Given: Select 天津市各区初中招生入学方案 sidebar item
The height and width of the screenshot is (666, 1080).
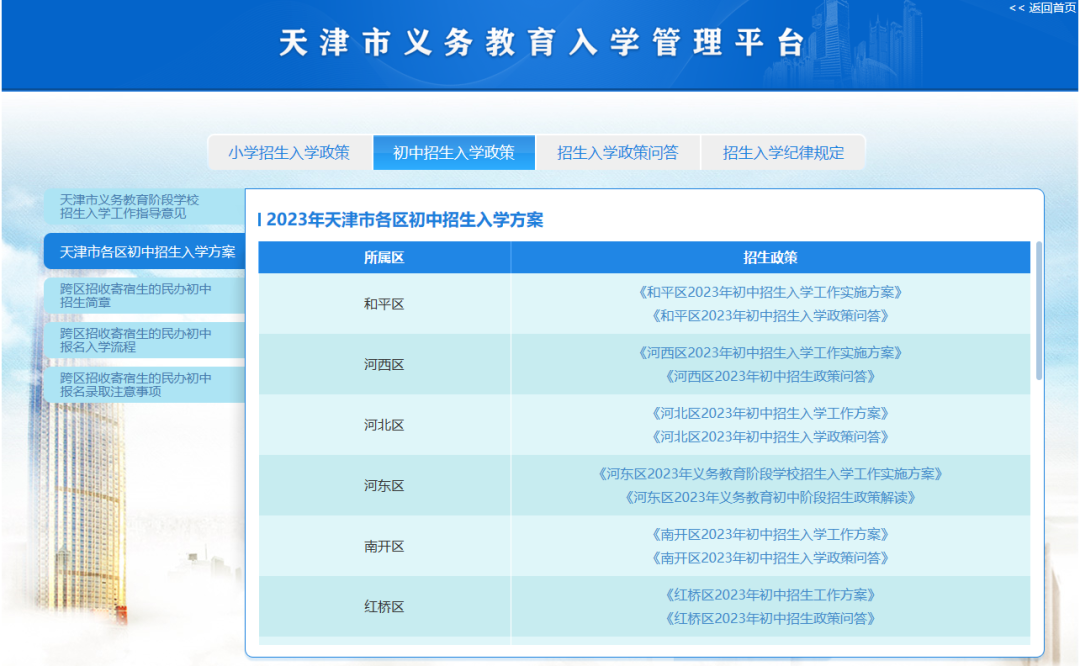Looking at the screenshot, I should tap(145, 251).
